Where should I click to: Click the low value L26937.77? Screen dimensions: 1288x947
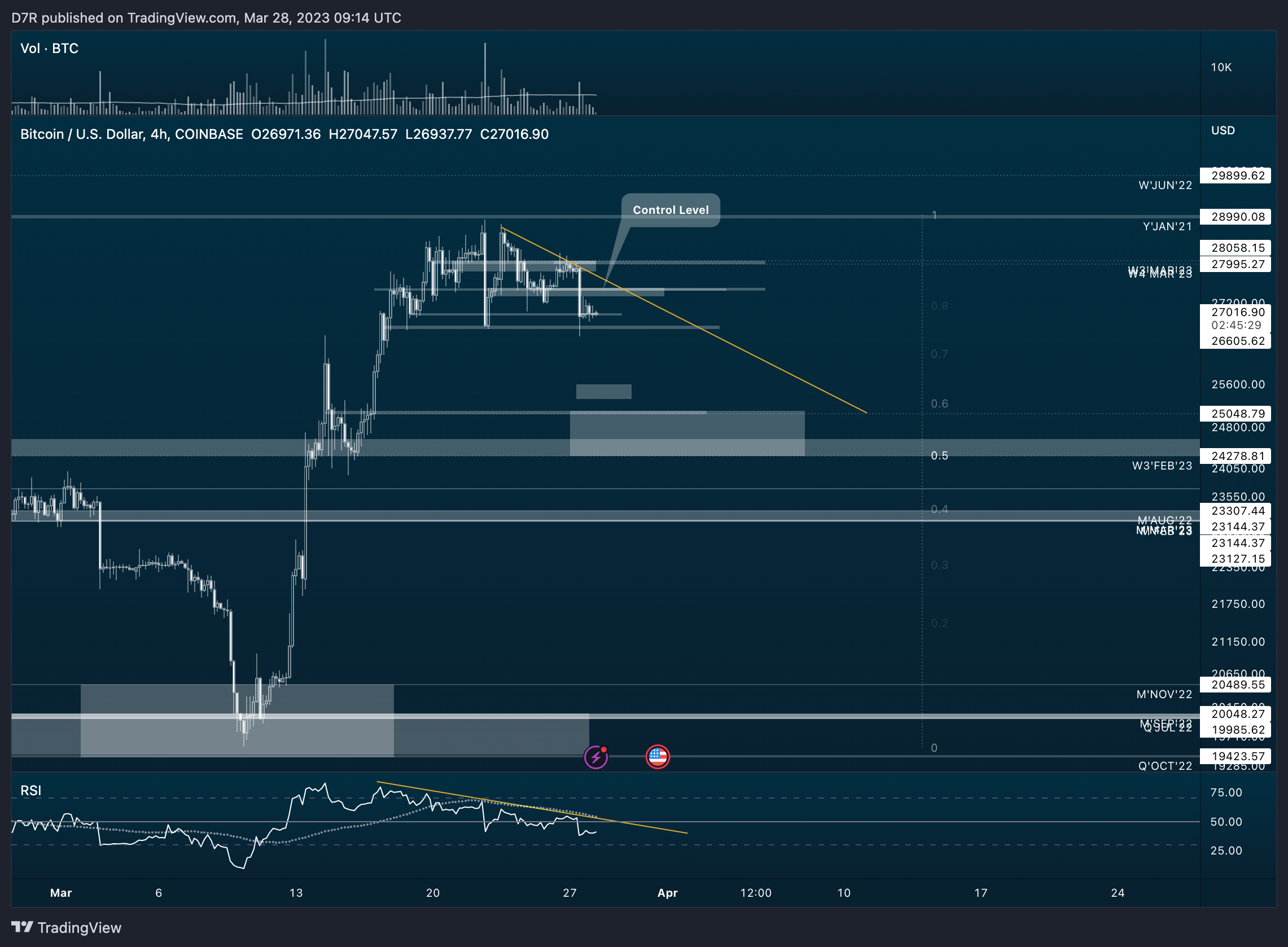439,134
